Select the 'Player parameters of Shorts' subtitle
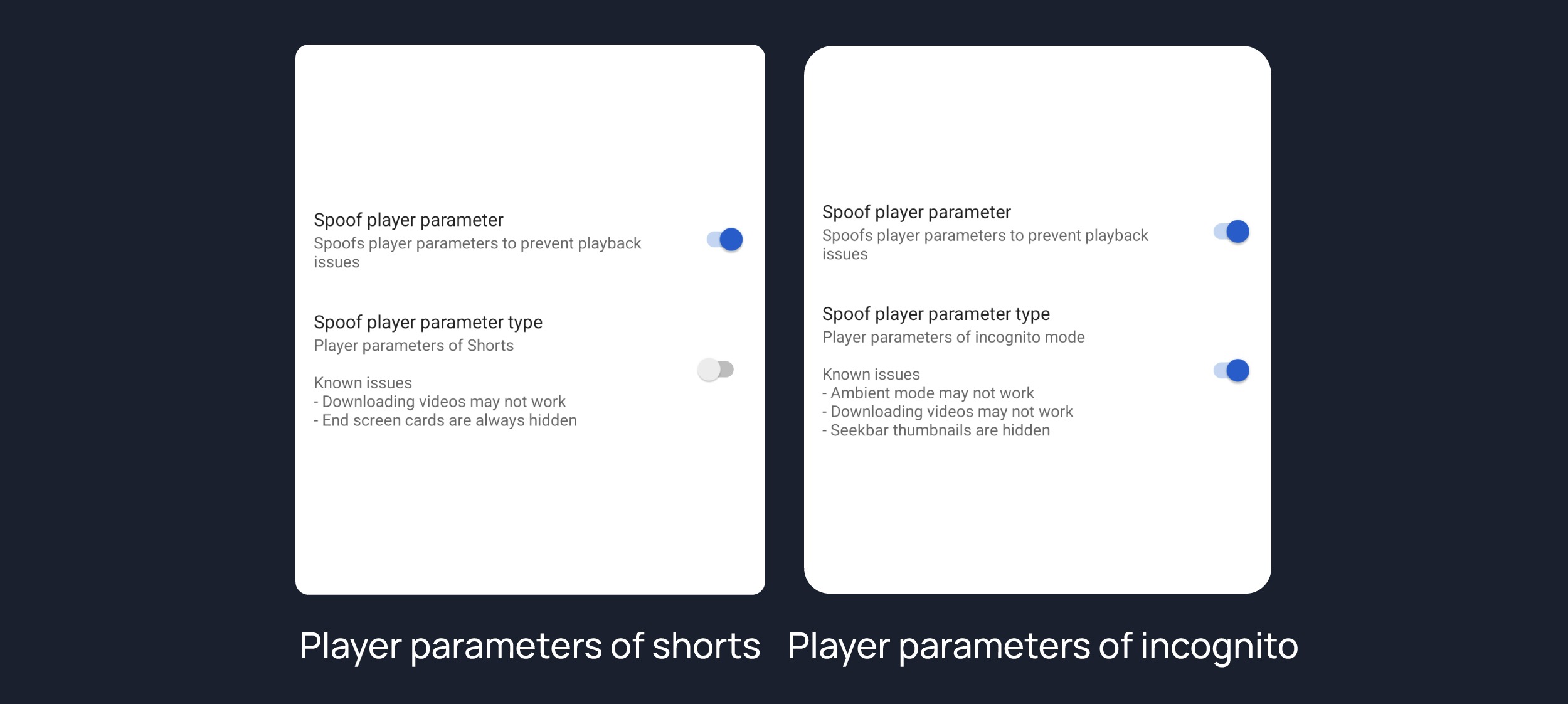 413,346
